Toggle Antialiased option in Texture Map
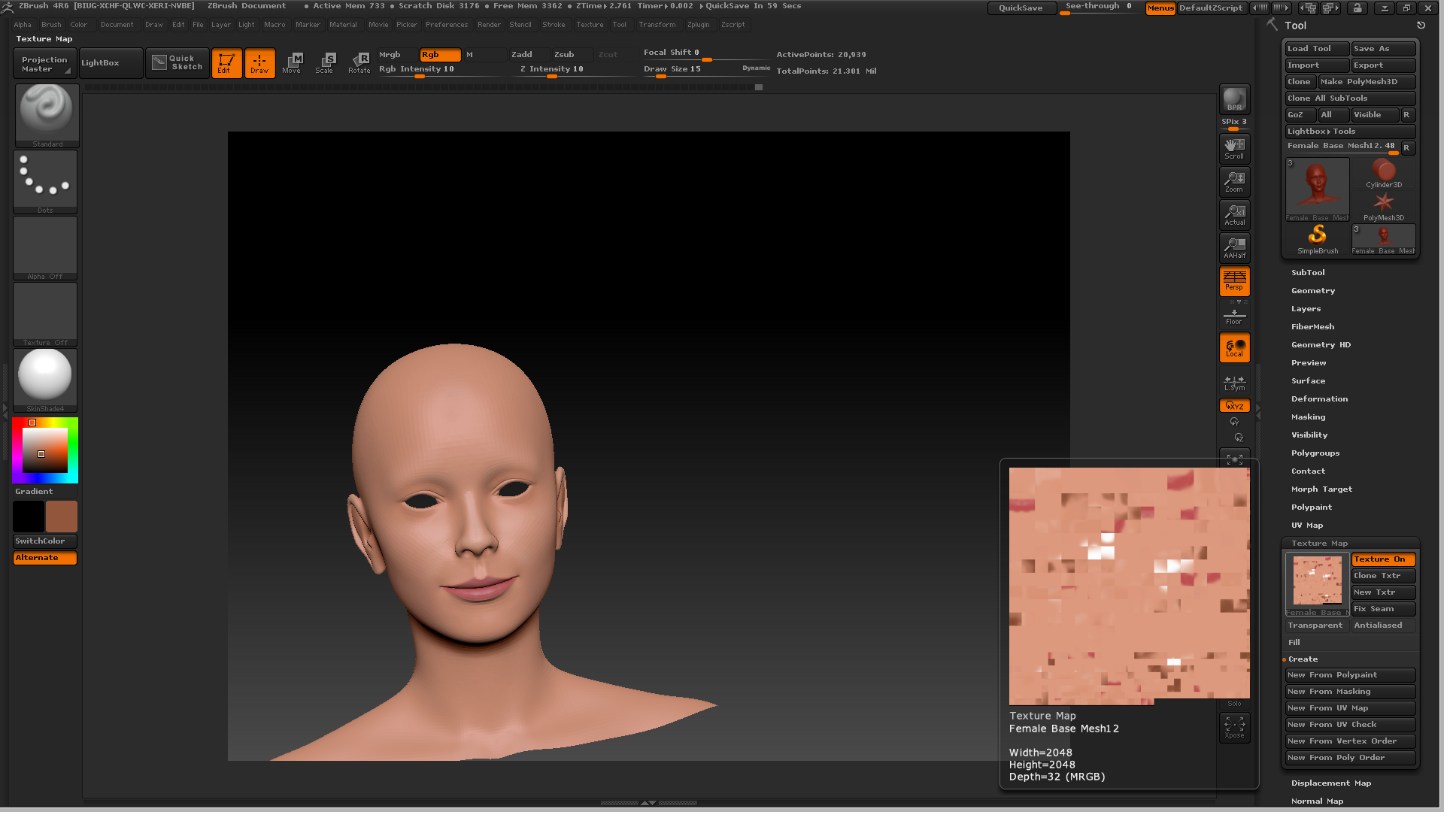 [1380, 624]
